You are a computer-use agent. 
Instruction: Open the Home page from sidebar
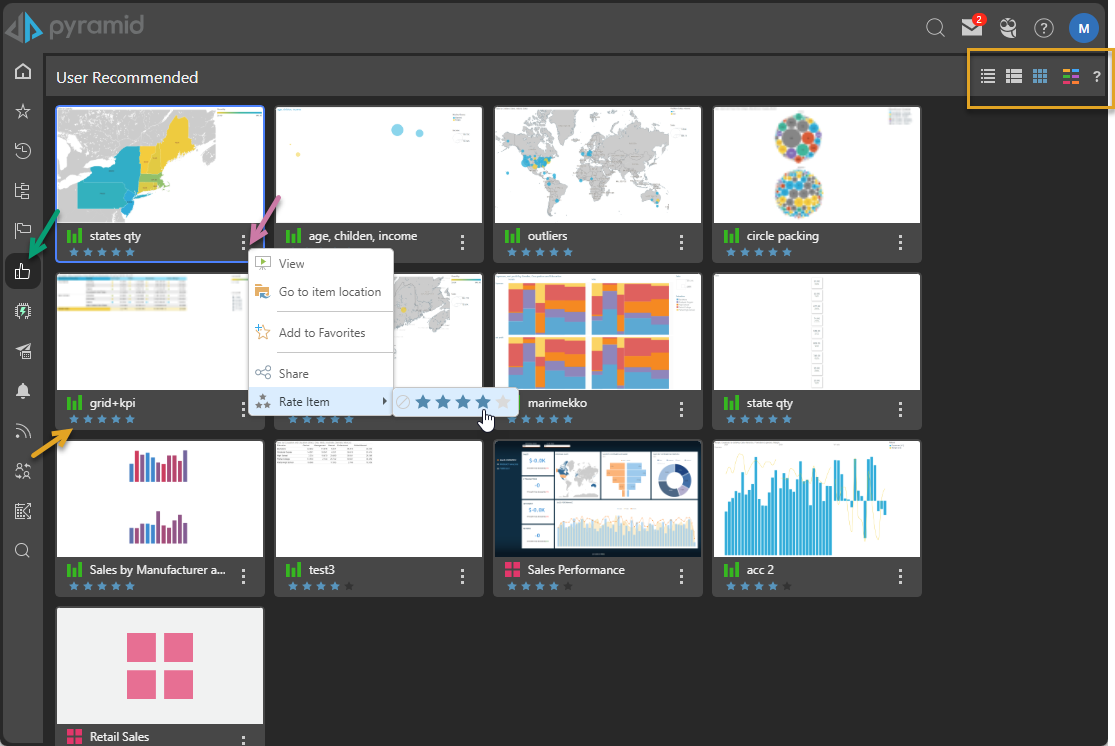22,72
